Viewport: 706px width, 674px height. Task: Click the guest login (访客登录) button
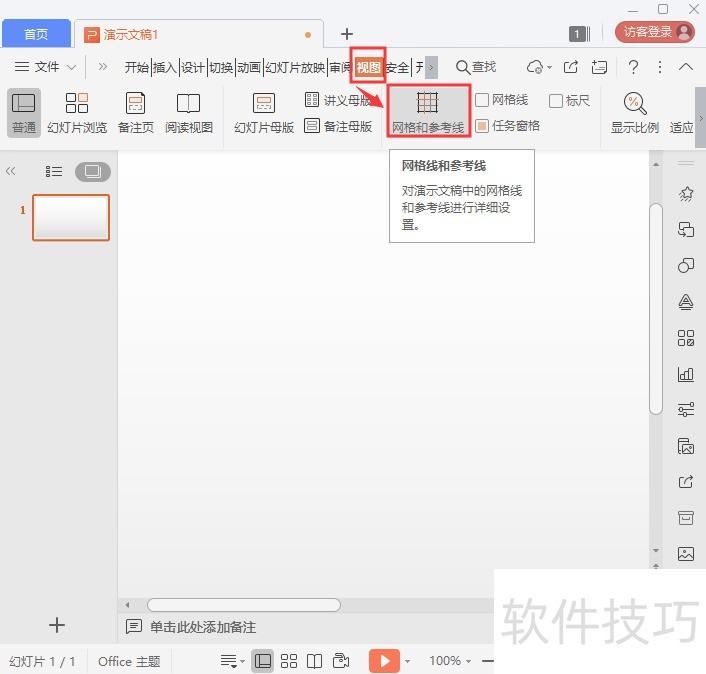tap(655, 32)
